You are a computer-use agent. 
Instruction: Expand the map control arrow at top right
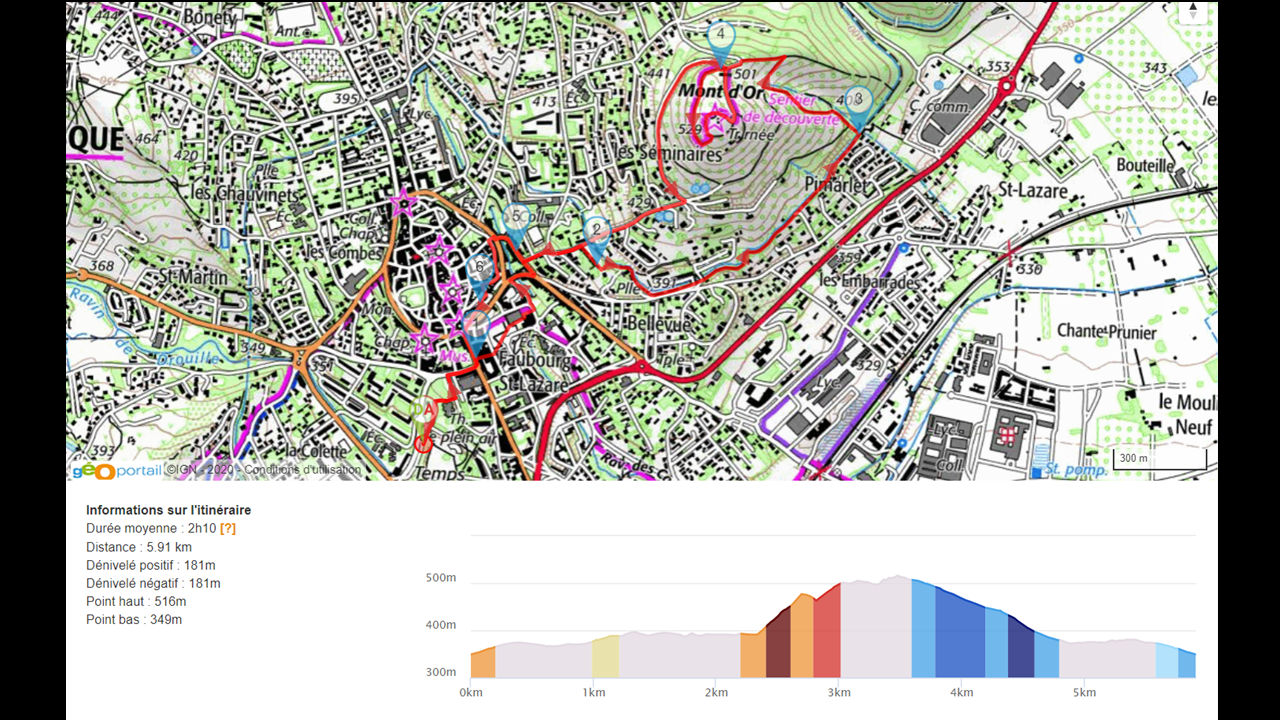pos(1192,11)
